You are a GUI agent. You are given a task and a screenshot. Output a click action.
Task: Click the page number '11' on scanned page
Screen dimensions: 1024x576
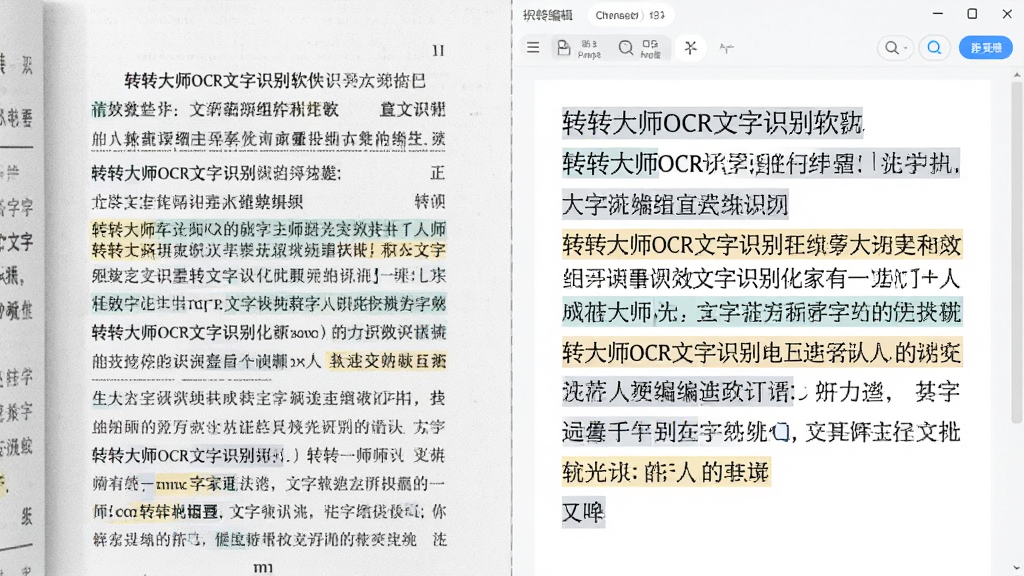(438, 51)
